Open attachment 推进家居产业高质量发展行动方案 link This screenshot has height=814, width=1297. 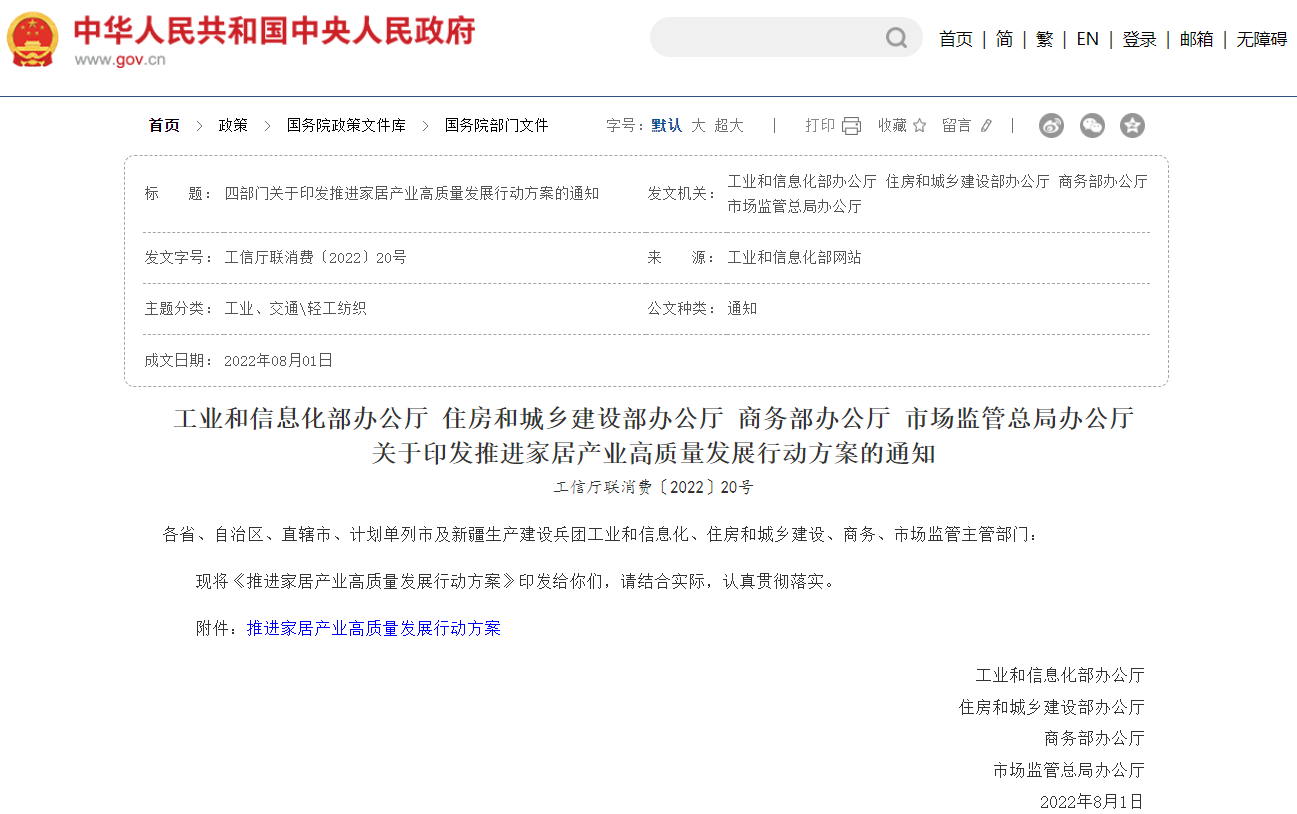pyautogui.click(x=374, y=628)
